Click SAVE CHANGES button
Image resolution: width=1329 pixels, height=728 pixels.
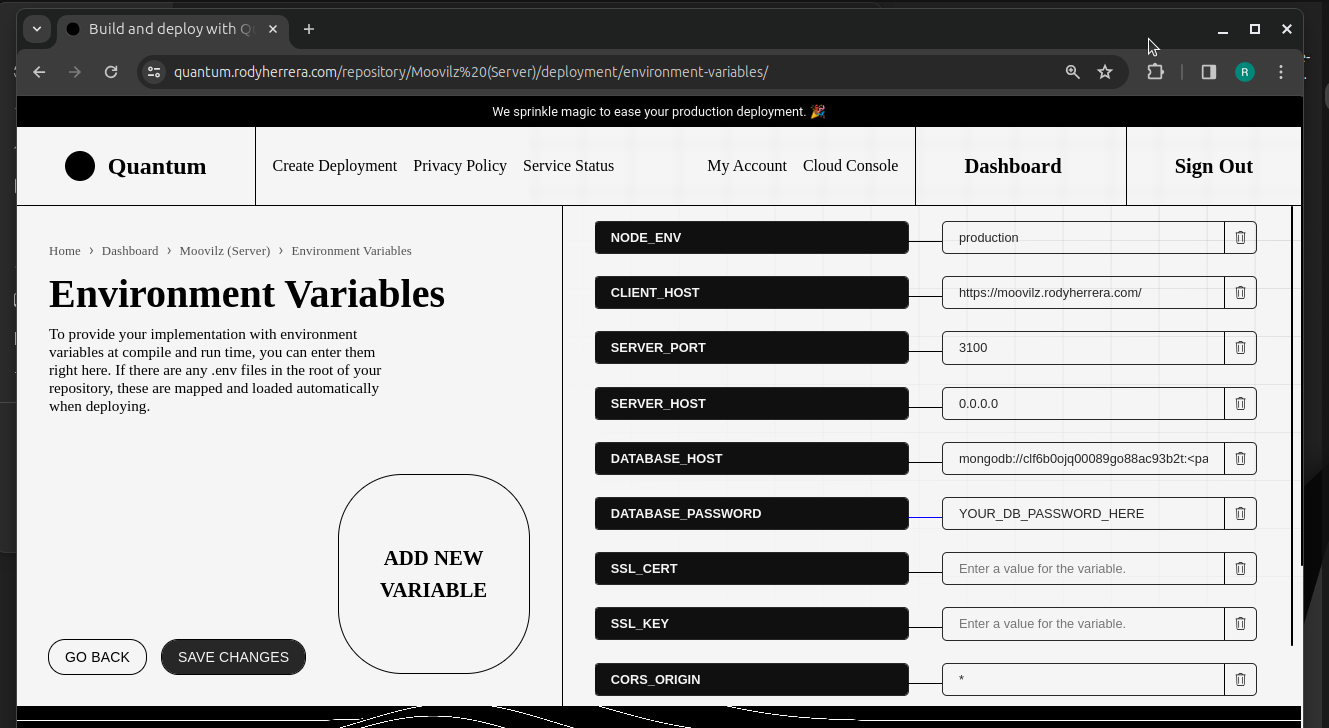(233, 657)
